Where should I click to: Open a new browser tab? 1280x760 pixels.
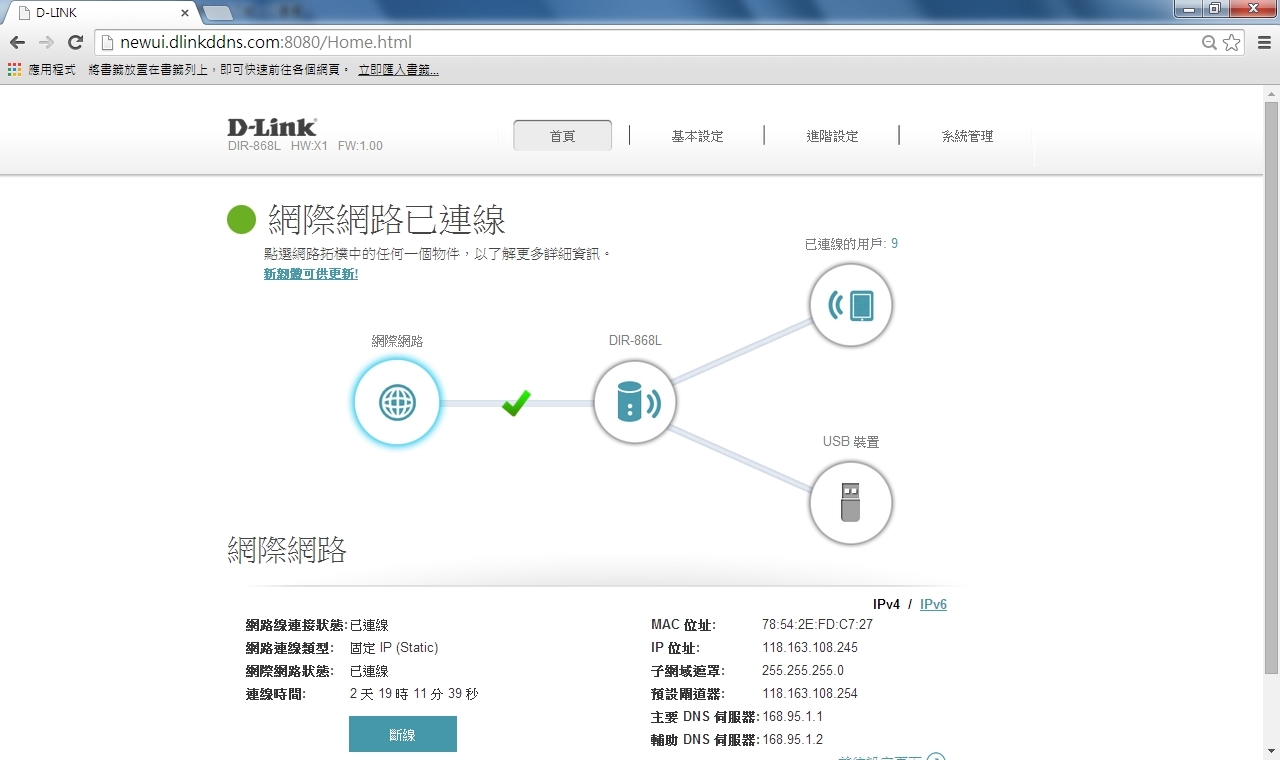click(218, 13)
